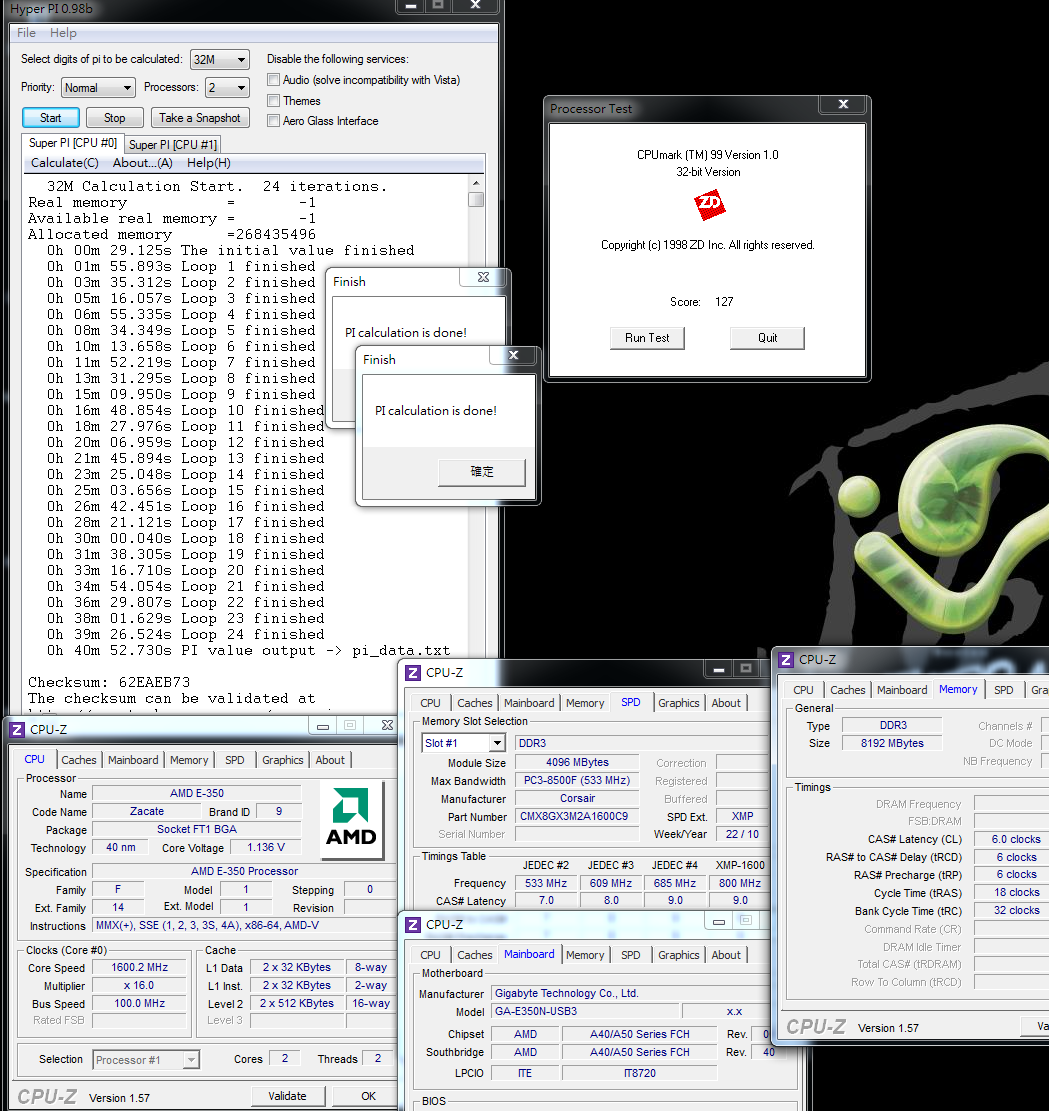This screenshot has height=1111, width=1049.
Task: Open CPU tab in CPU-Z Memory window
Action: (803, 690)
